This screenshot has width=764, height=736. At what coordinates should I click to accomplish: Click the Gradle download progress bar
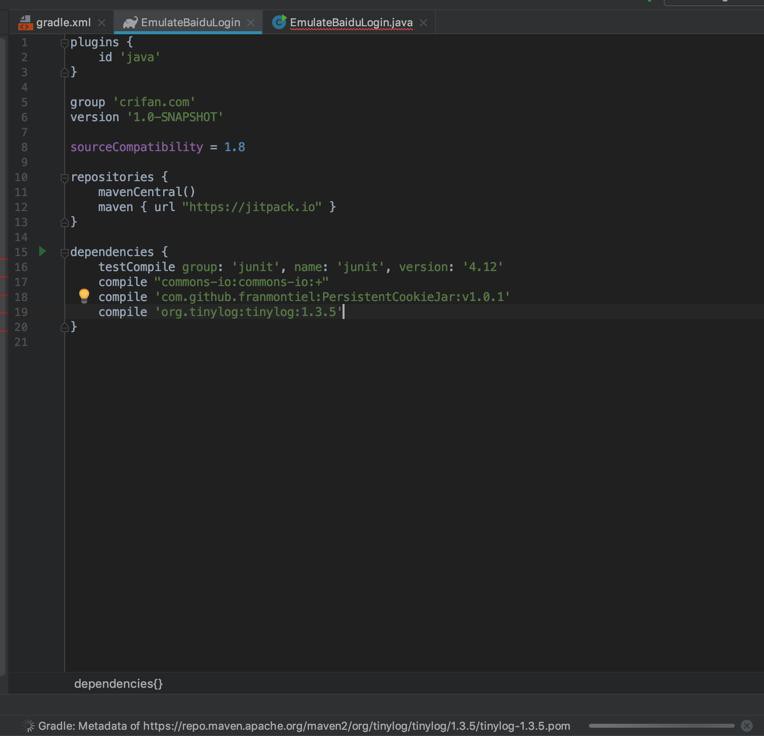pyautogui.click(x=661, y=726)
